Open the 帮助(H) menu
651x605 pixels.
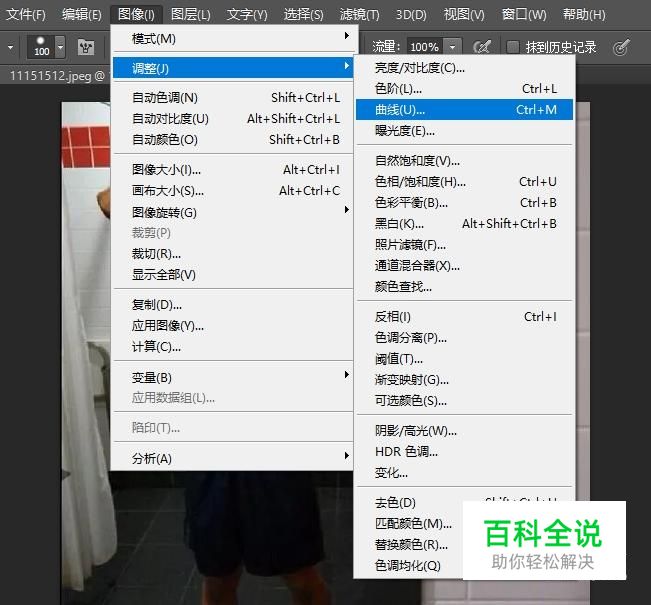[584, 15]
